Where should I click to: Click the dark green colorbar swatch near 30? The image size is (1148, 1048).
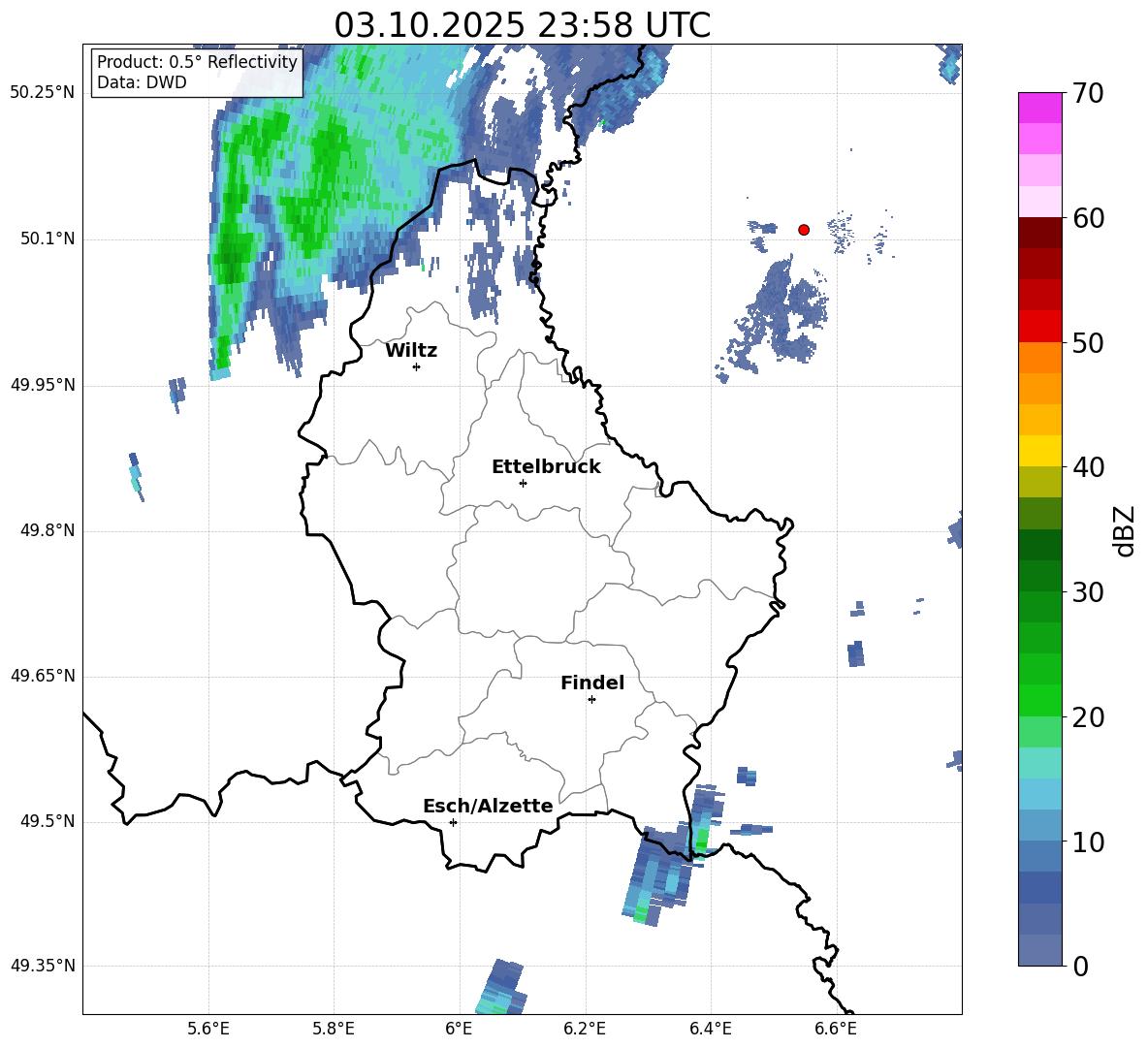(1039, 576)
